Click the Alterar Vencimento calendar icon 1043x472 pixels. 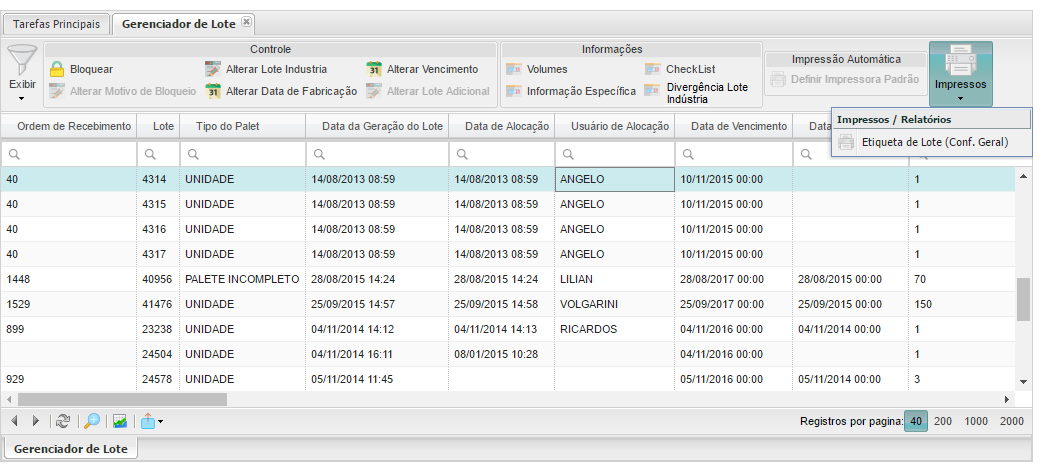(374, 69)
